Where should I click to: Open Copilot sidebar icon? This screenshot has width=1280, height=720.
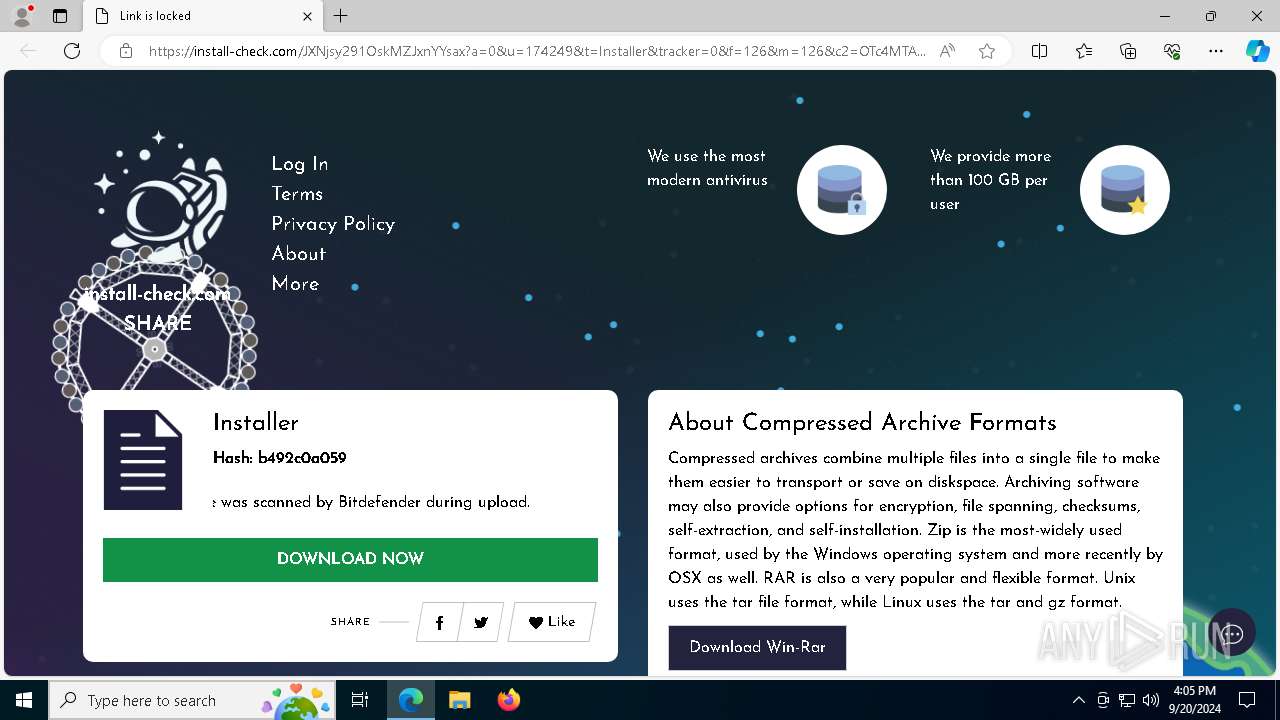pyautogui.click(x=1257, y=51)
